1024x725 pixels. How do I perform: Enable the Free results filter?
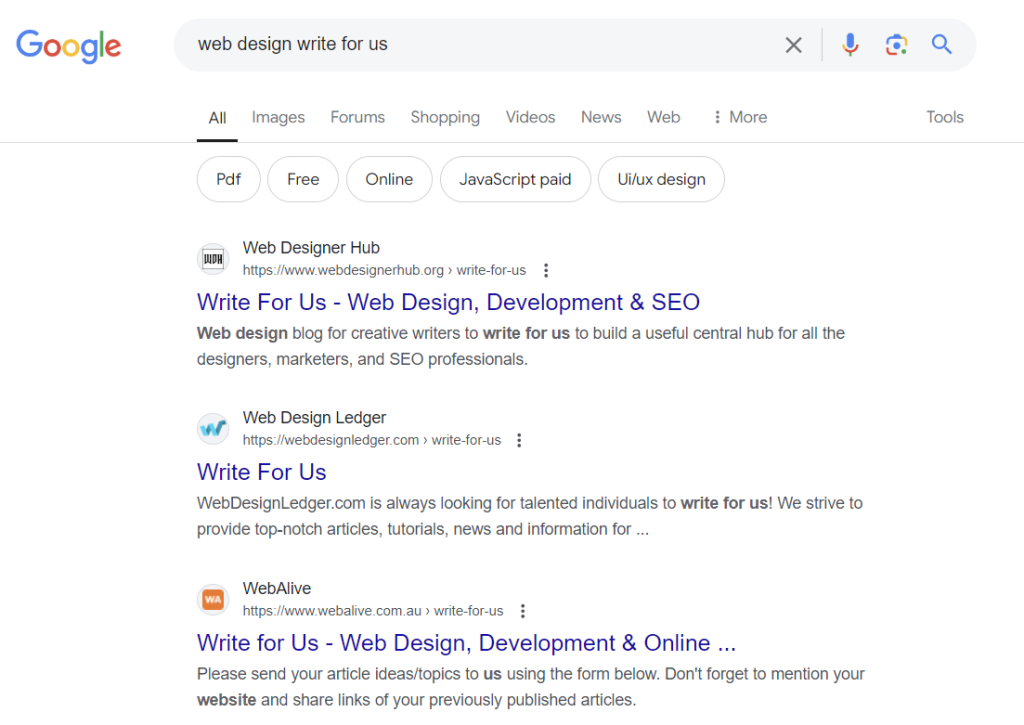click(x=302, y=179)
